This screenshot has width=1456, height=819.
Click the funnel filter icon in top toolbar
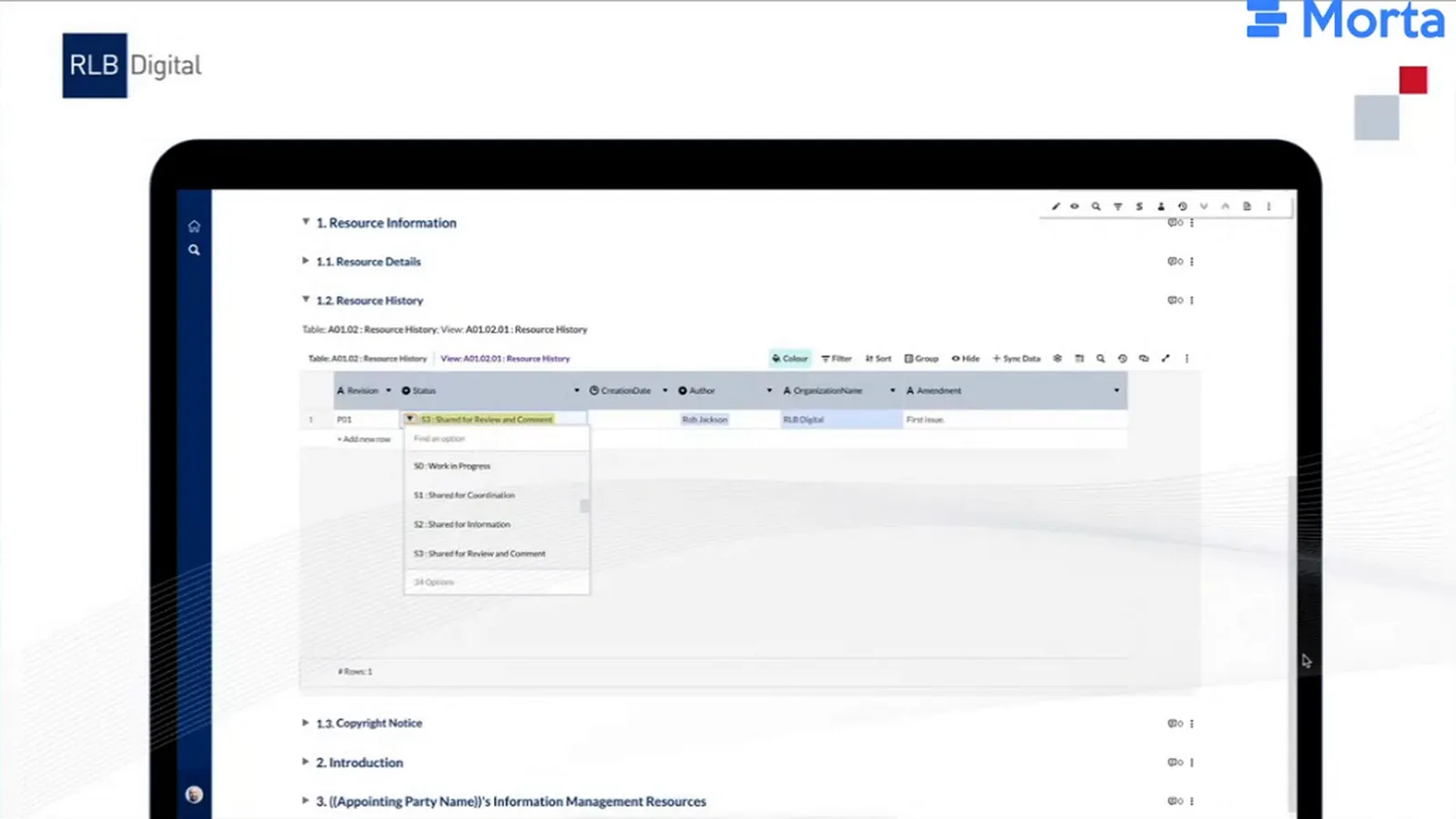click(1117, 207)
